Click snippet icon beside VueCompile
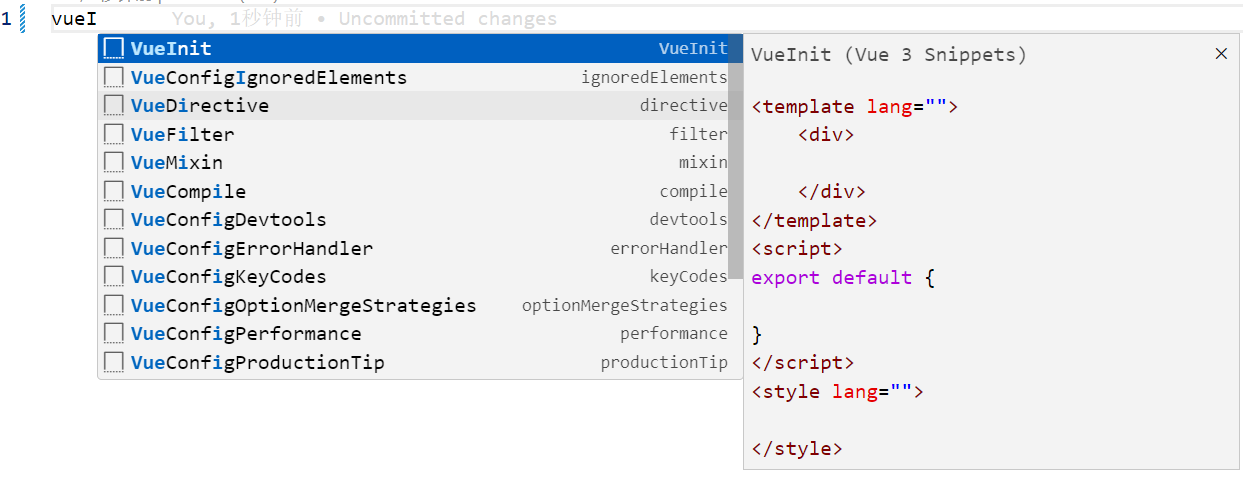 [x=114, y=191]
